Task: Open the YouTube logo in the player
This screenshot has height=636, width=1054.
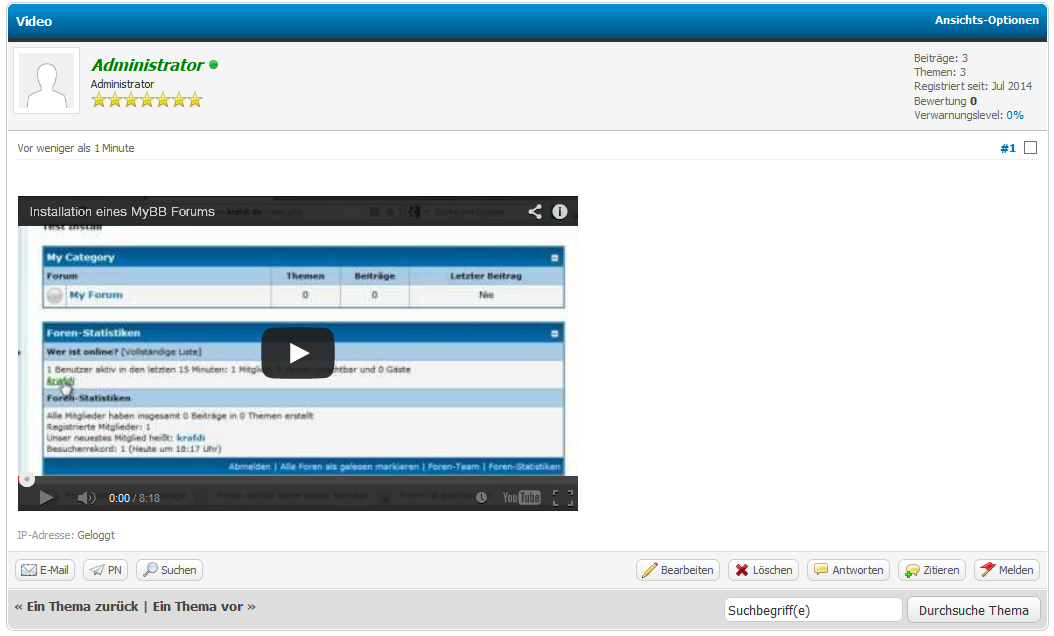Action: click(x=522, y=498)
